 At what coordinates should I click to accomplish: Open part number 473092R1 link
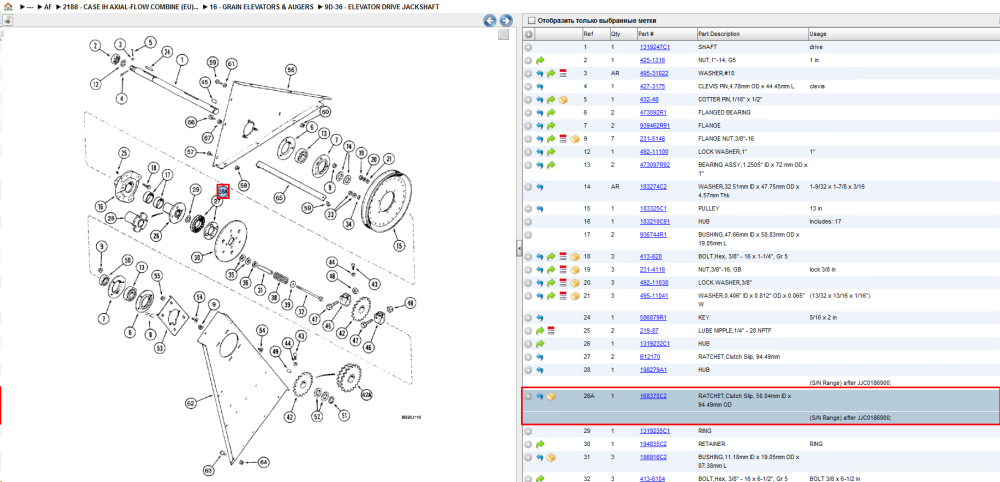[x=653, y=112]
